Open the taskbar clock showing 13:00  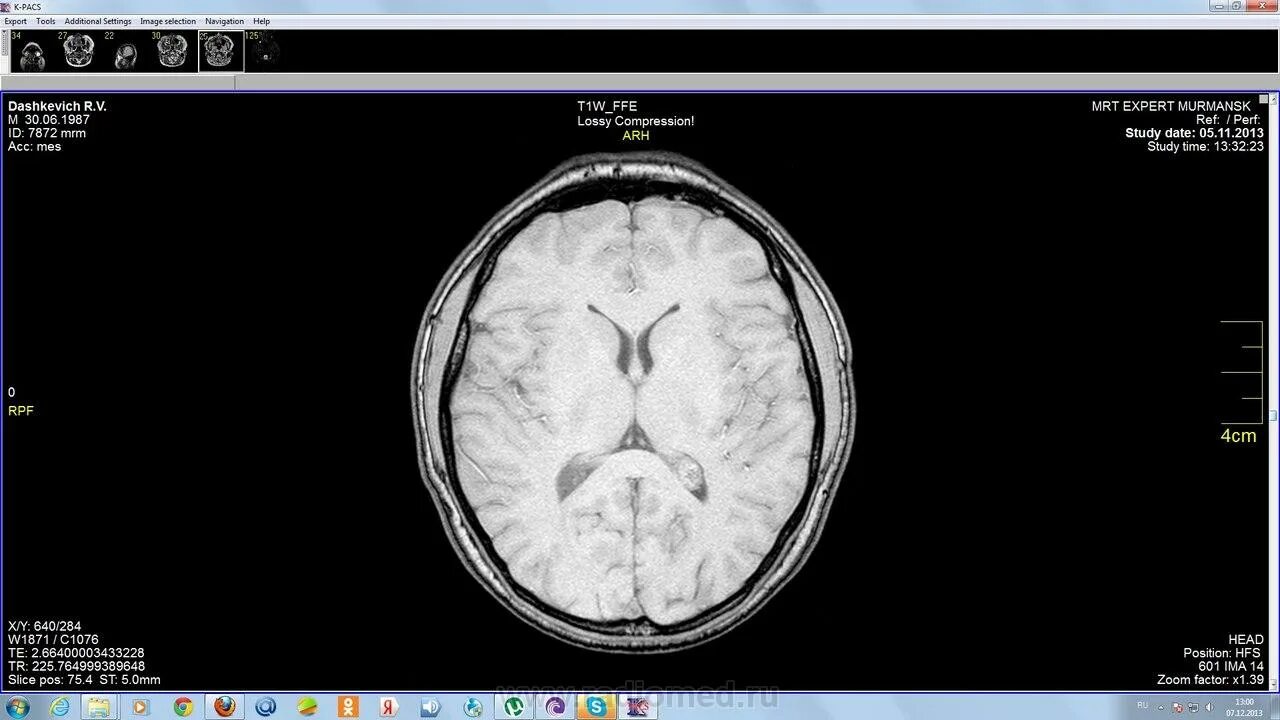[x=1244, y=707]
